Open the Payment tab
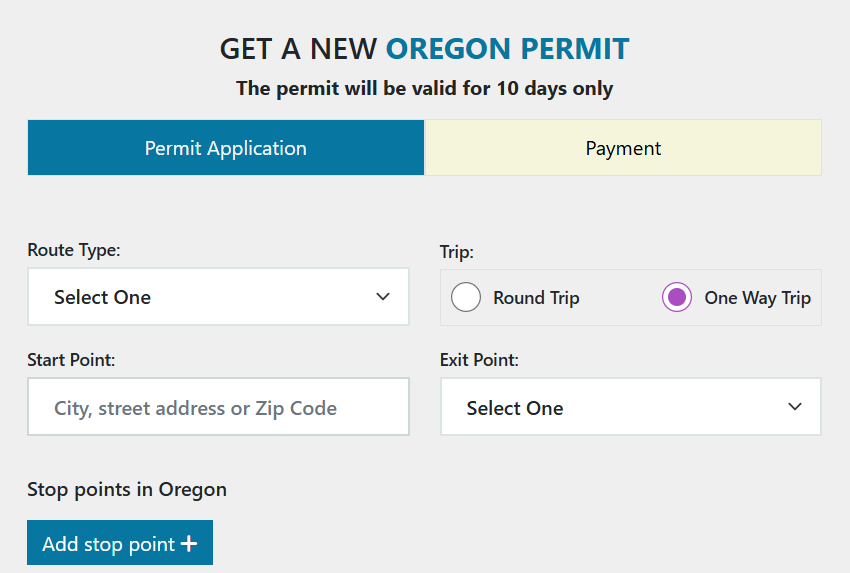The width and height of the screenshot is (850, 573). pyautogui.click(x=623, y=148)
